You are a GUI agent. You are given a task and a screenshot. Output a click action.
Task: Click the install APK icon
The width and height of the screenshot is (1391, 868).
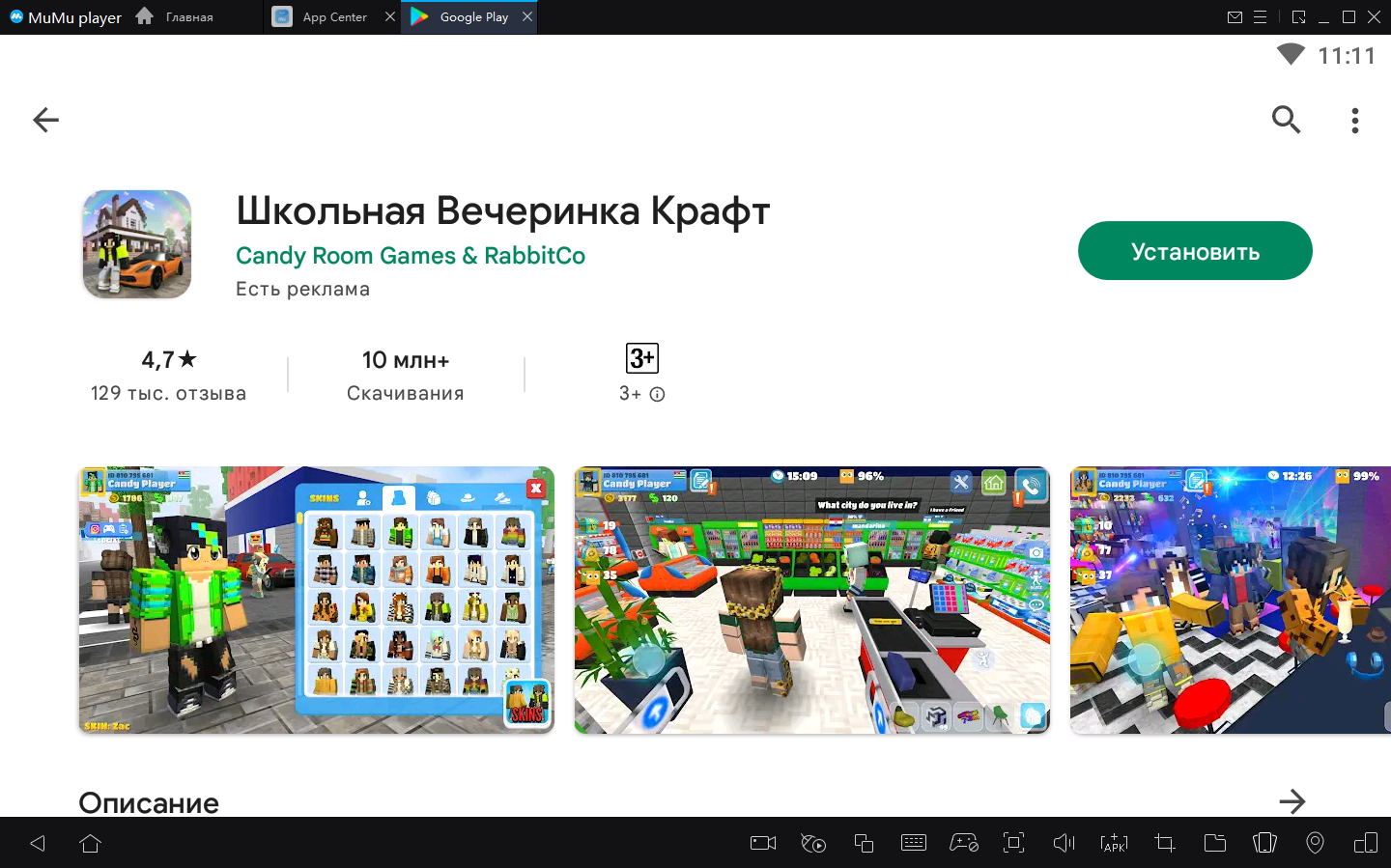coord(1114,843)
